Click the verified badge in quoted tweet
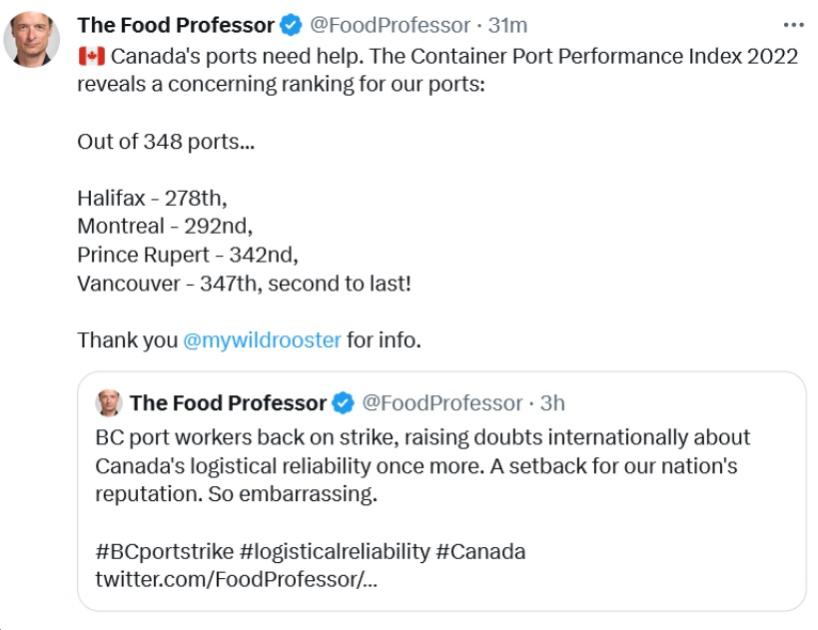The height and width of the screenshot is (630, 818). coord(343,403)
